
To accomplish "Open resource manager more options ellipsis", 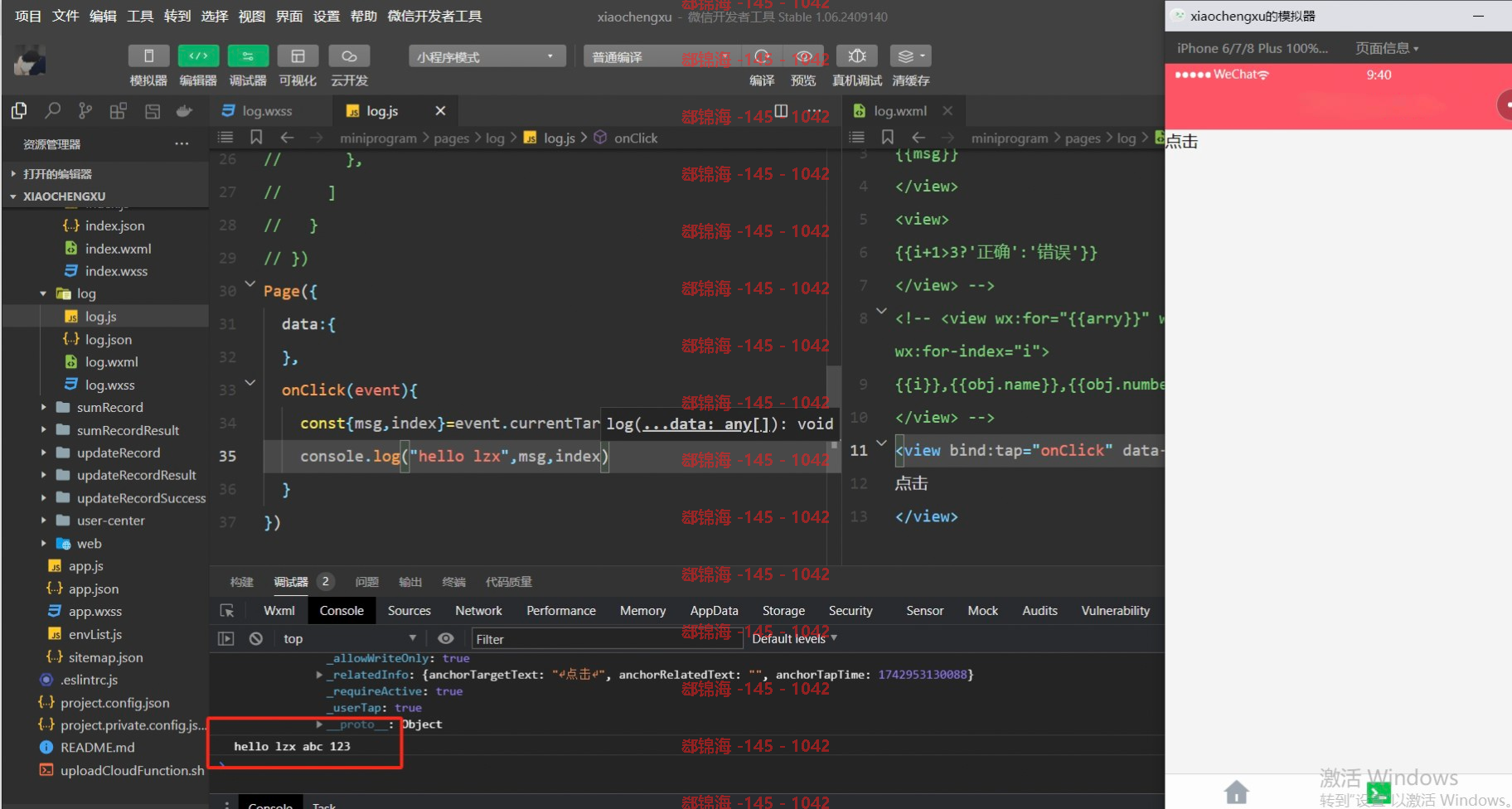I will coord(182,143).
